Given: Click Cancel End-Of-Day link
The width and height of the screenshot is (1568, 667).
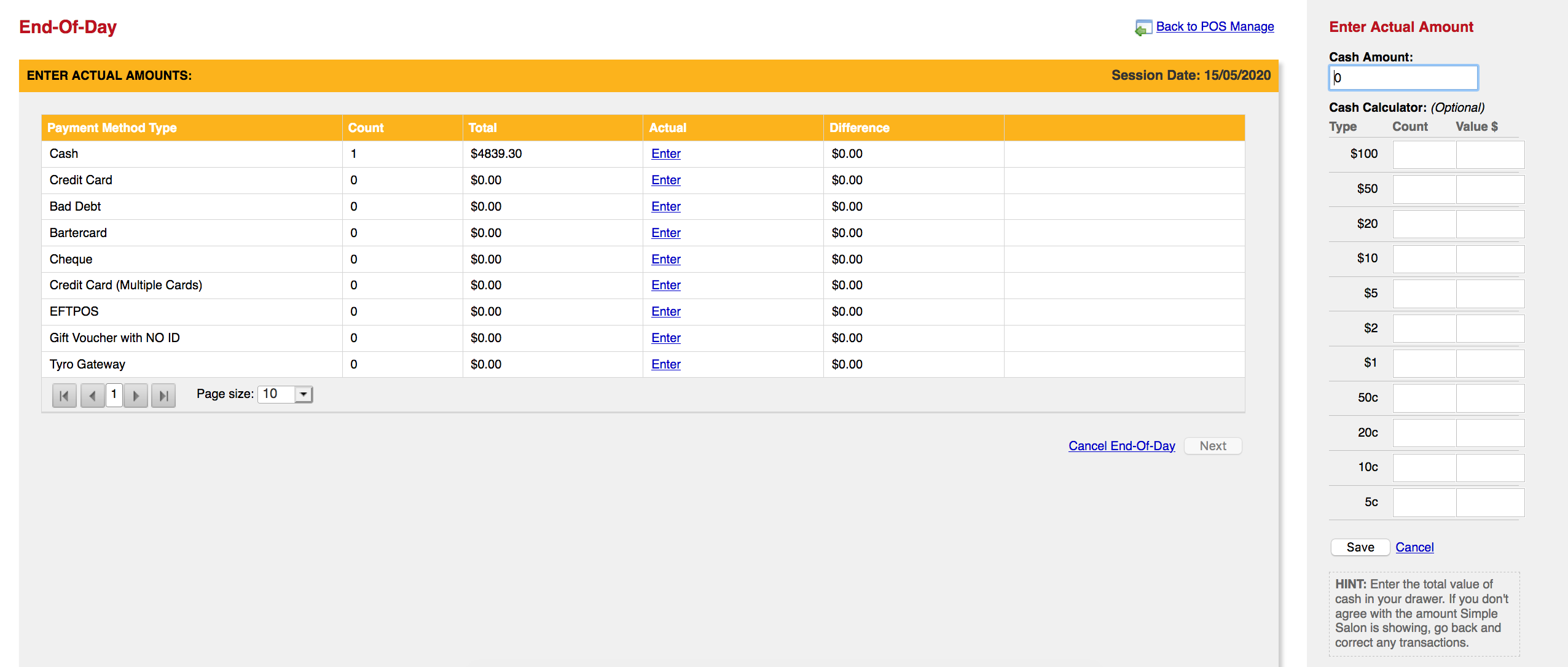Looking at the screenshot, I should tap(1121, 446).
